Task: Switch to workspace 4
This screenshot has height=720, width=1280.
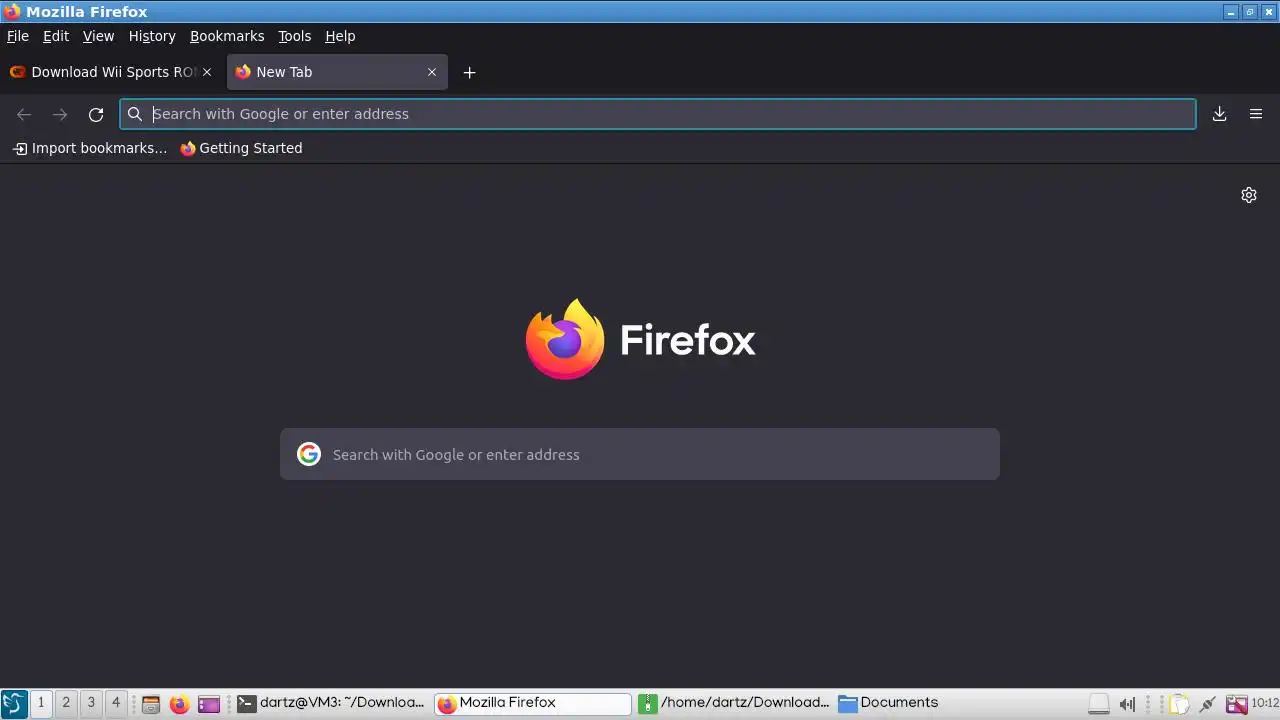Action: pyautogui.click(x=116, y=703)
